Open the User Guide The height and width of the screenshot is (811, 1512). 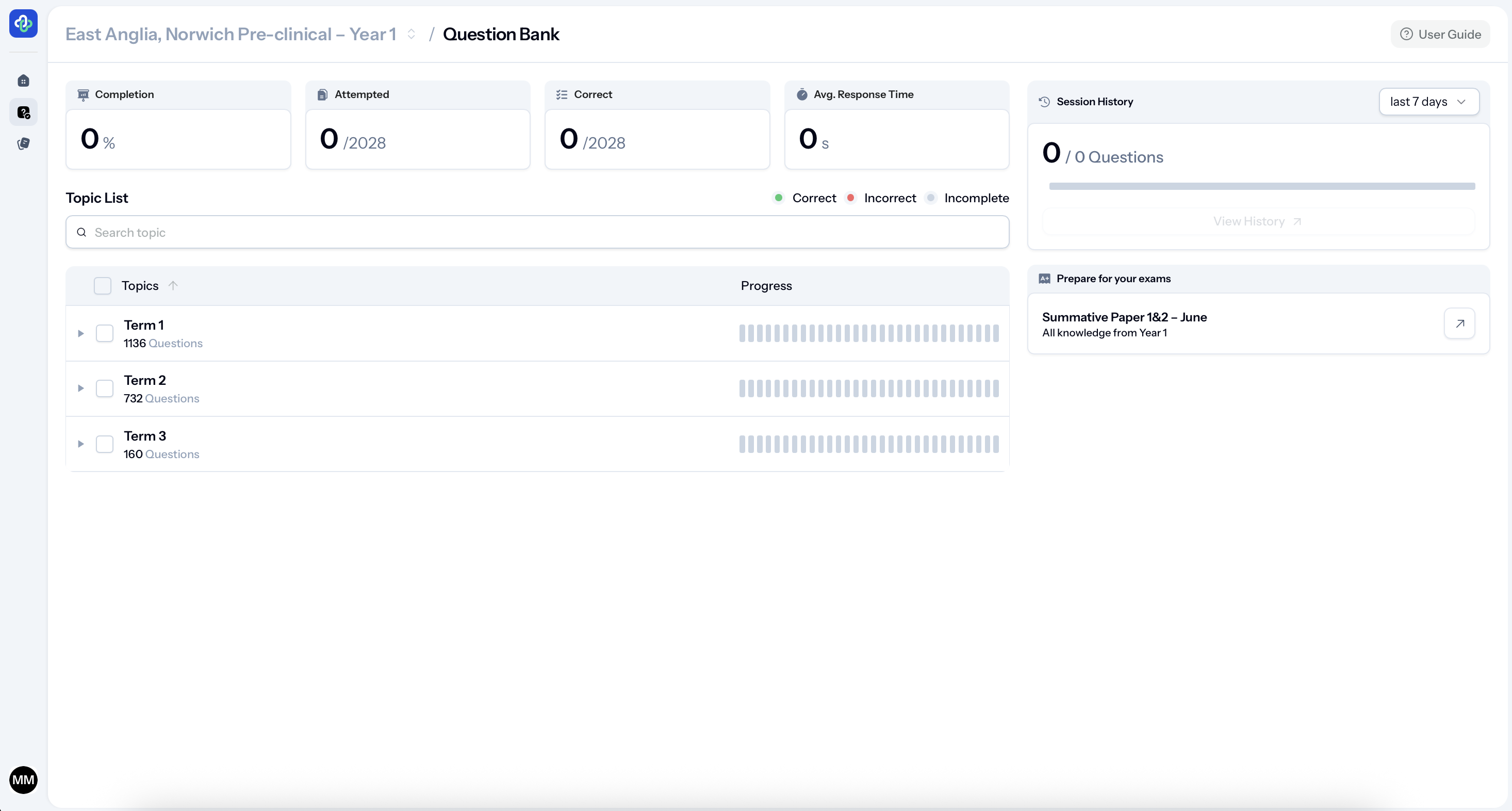tap(1440, 34)
